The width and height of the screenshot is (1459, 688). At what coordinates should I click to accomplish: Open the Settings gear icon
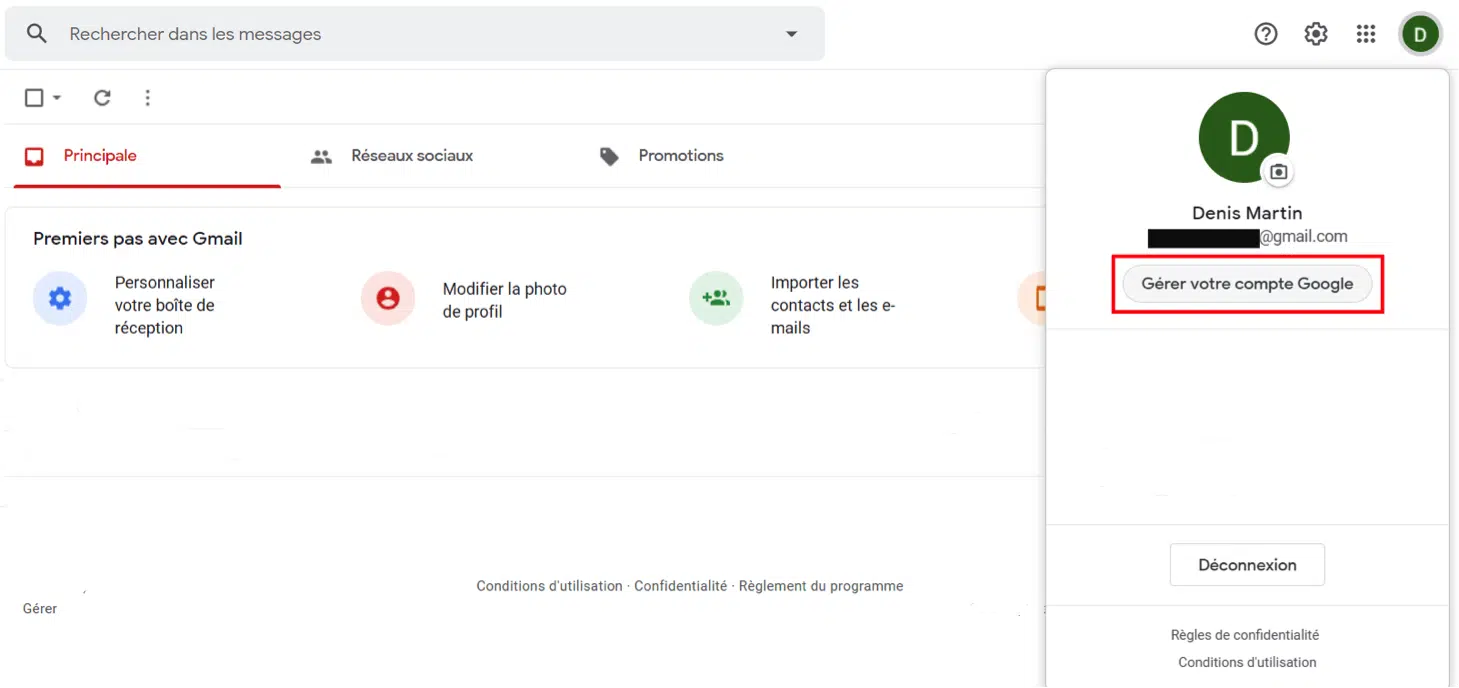click(1316, 34)
